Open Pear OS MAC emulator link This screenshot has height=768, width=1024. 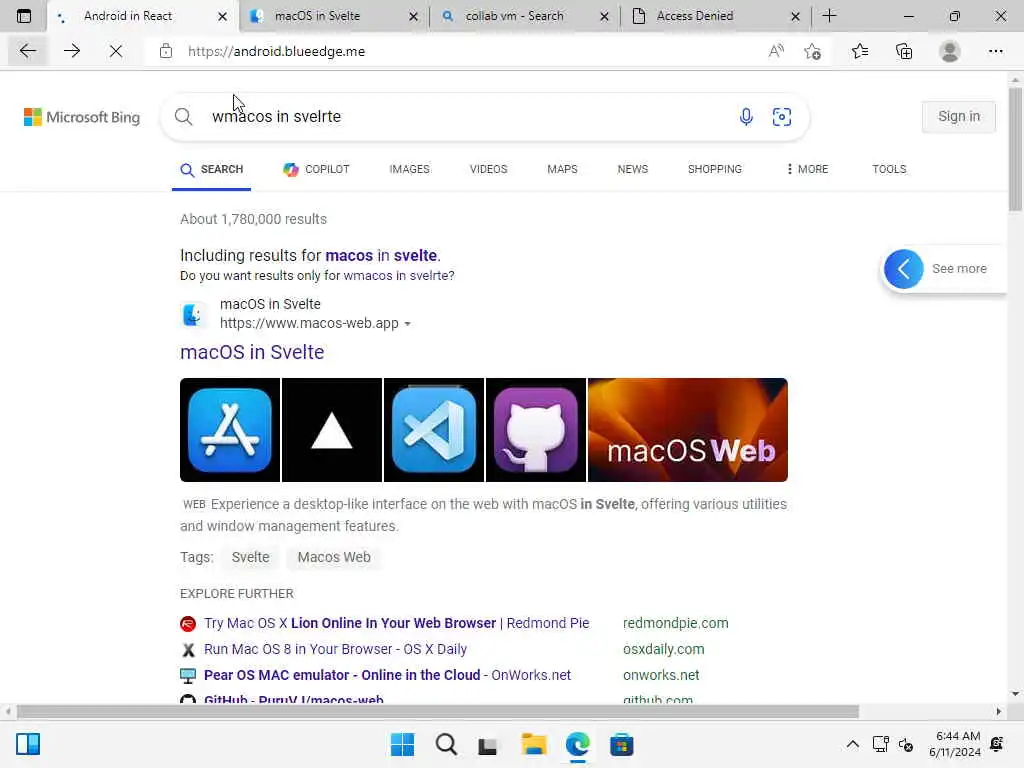[387, 675]
